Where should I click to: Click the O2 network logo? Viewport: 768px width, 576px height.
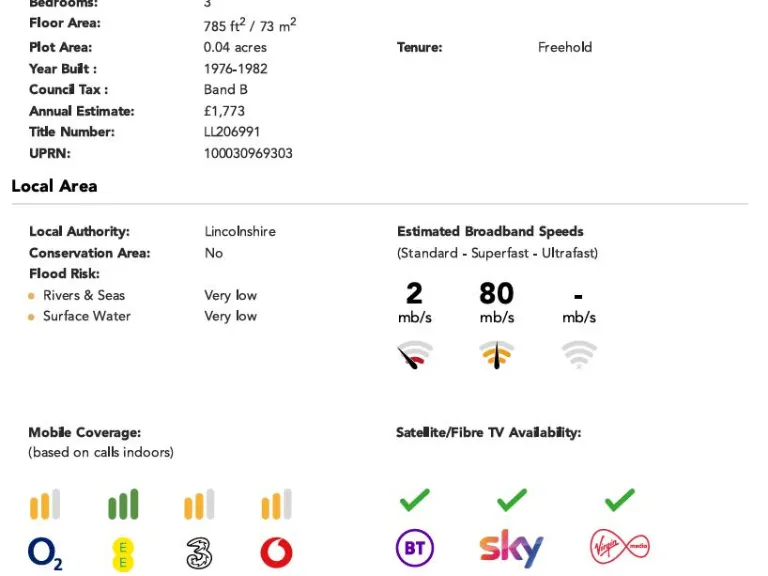coord(45,553)
